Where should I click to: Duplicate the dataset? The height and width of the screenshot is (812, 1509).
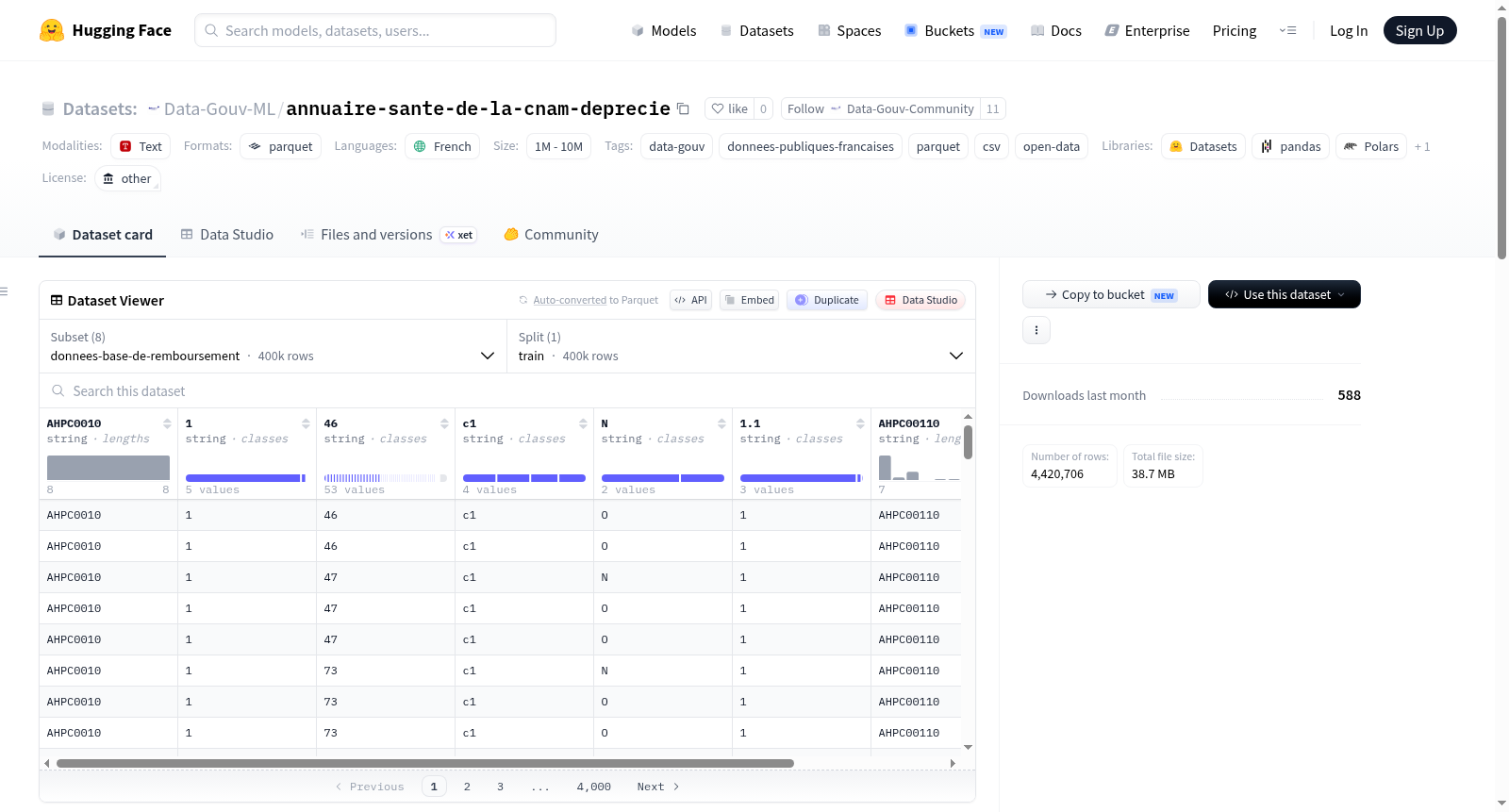tap(827, 300)
